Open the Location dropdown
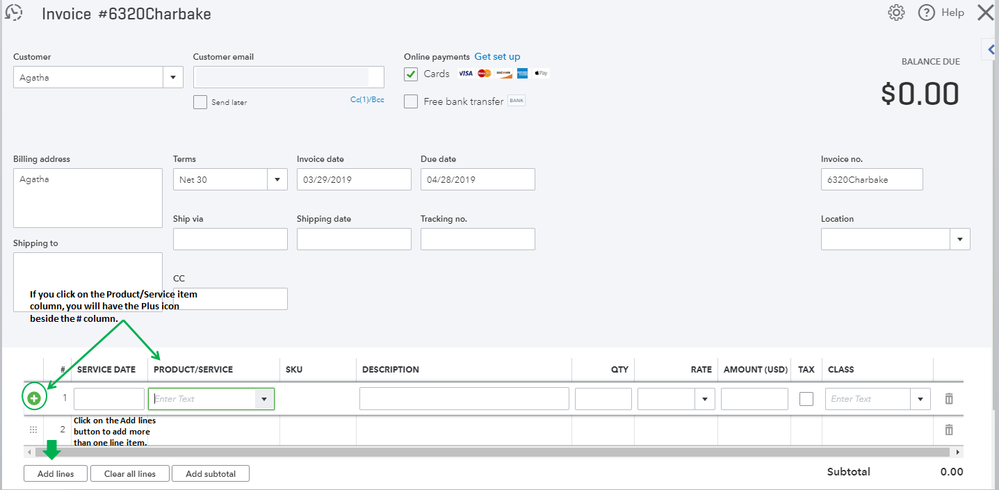This screenshot has width=999, height=490. pyautogui.click(x=959, y=239)
